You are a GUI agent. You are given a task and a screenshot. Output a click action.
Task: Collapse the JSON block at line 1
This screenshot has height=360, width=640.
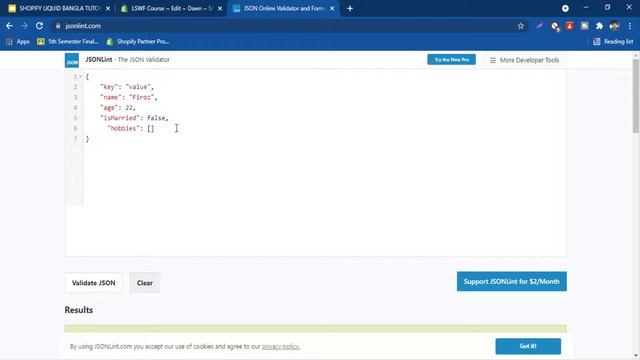coord(80,76)
